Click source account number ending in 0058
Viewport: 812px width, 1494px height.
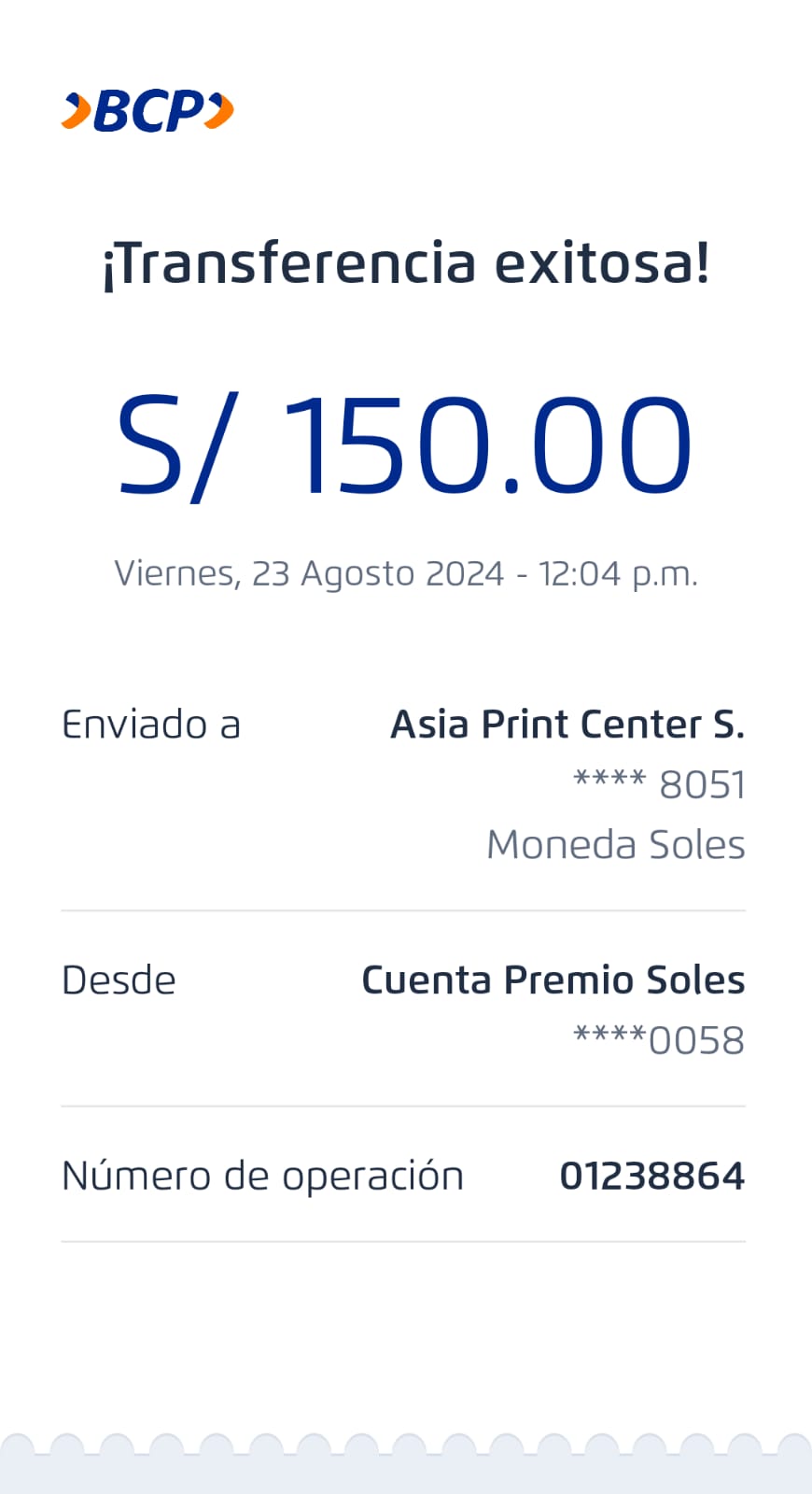click(659, 1040)
